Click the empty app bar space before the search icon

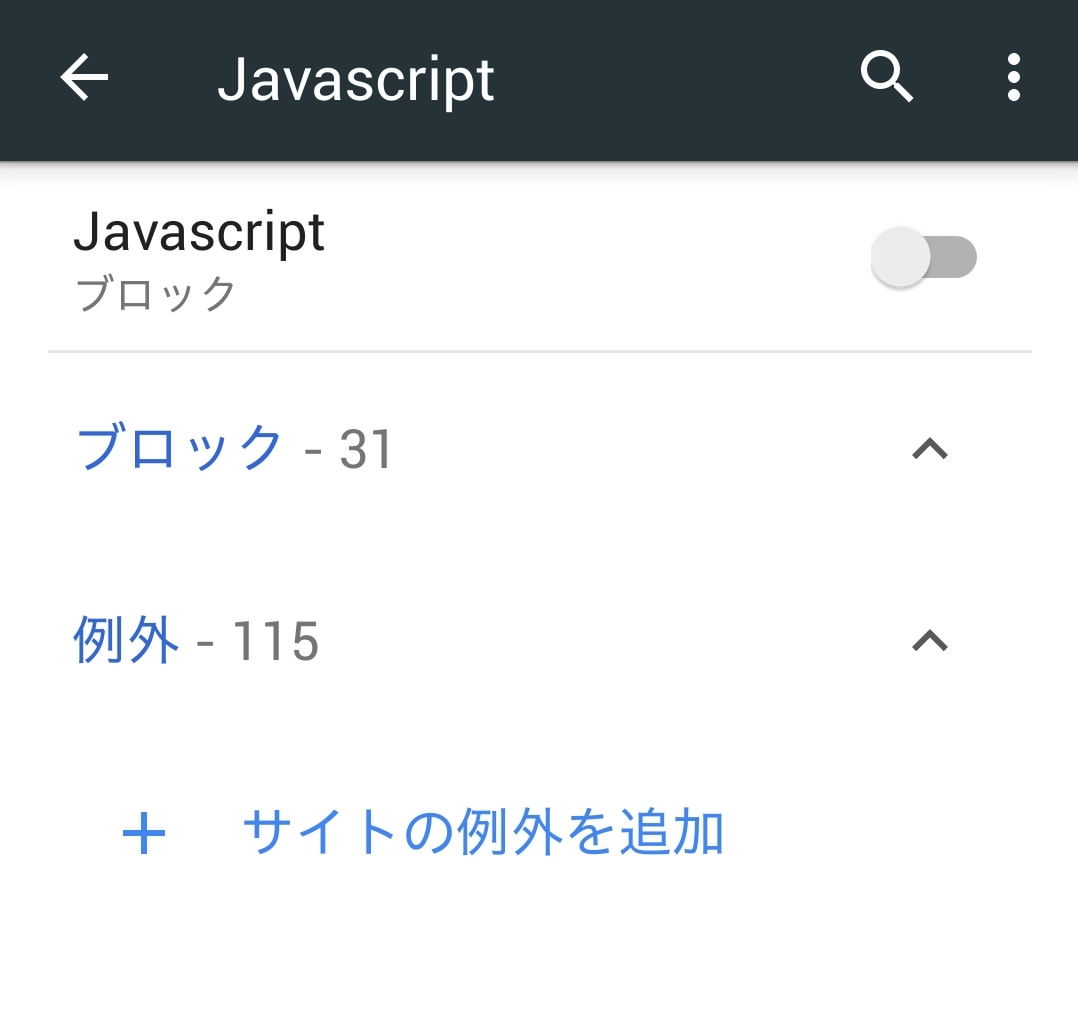click(680, 78)
